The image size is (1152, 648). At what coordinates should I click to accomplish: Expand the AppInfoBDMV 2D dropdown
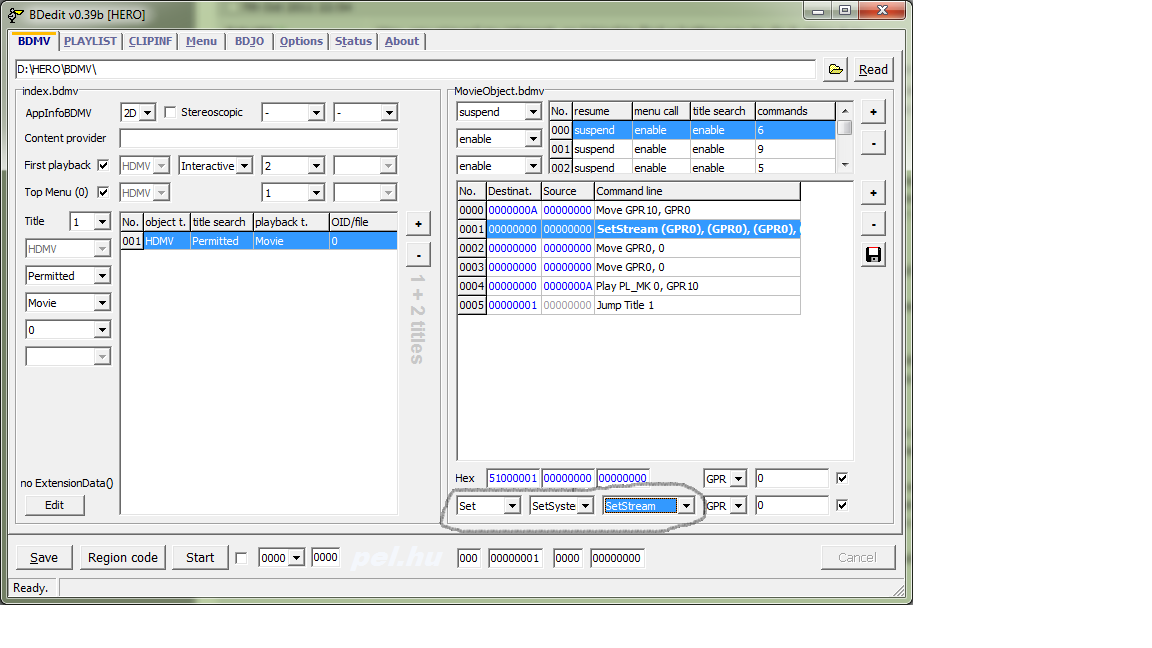coord(148,113)
